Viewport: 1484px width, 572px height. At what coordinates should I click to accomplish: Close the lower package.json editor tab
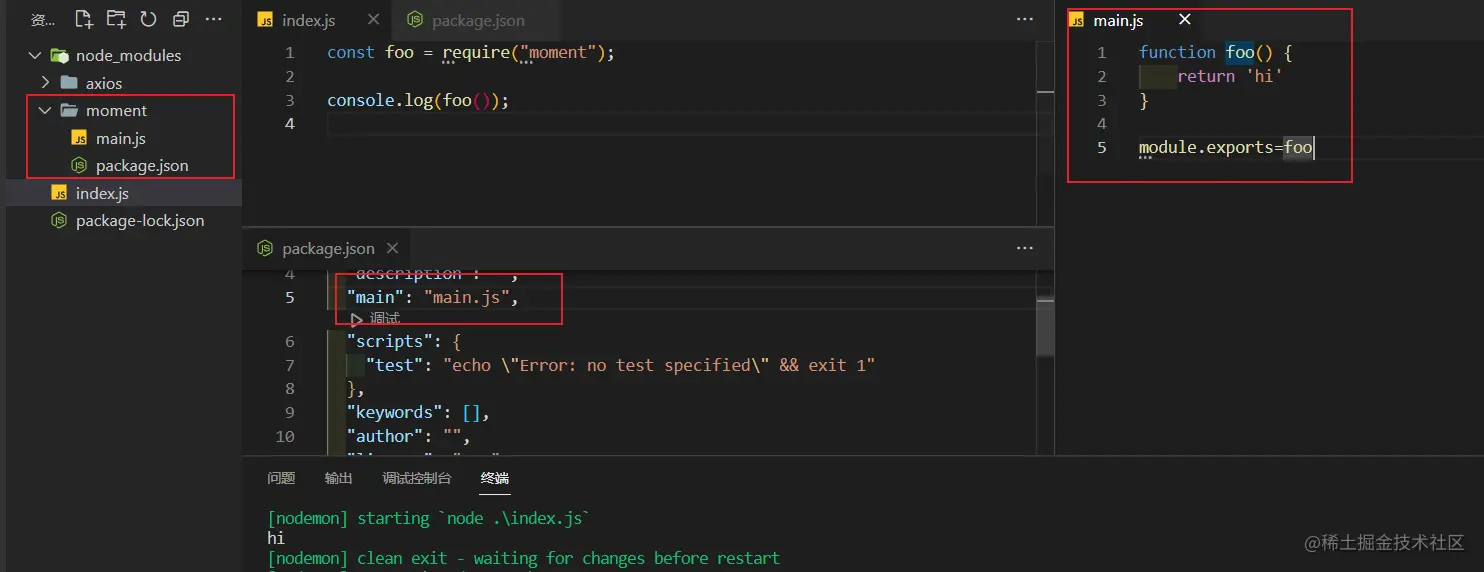point(392,248)
